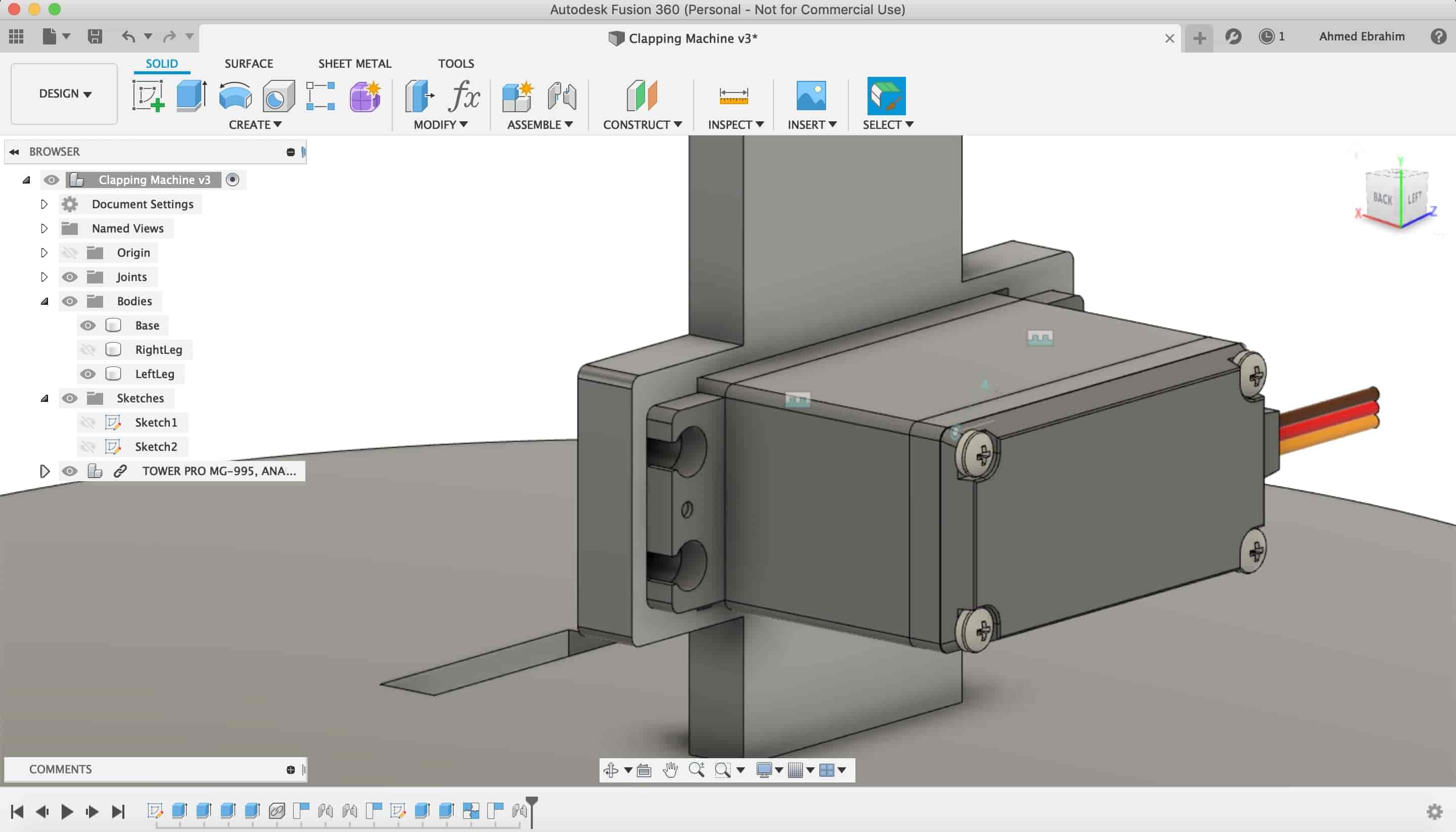Open the MODIFY dropdown menu
The width and height of the screenshot is (1456, 832).
(x=440, y=124)
